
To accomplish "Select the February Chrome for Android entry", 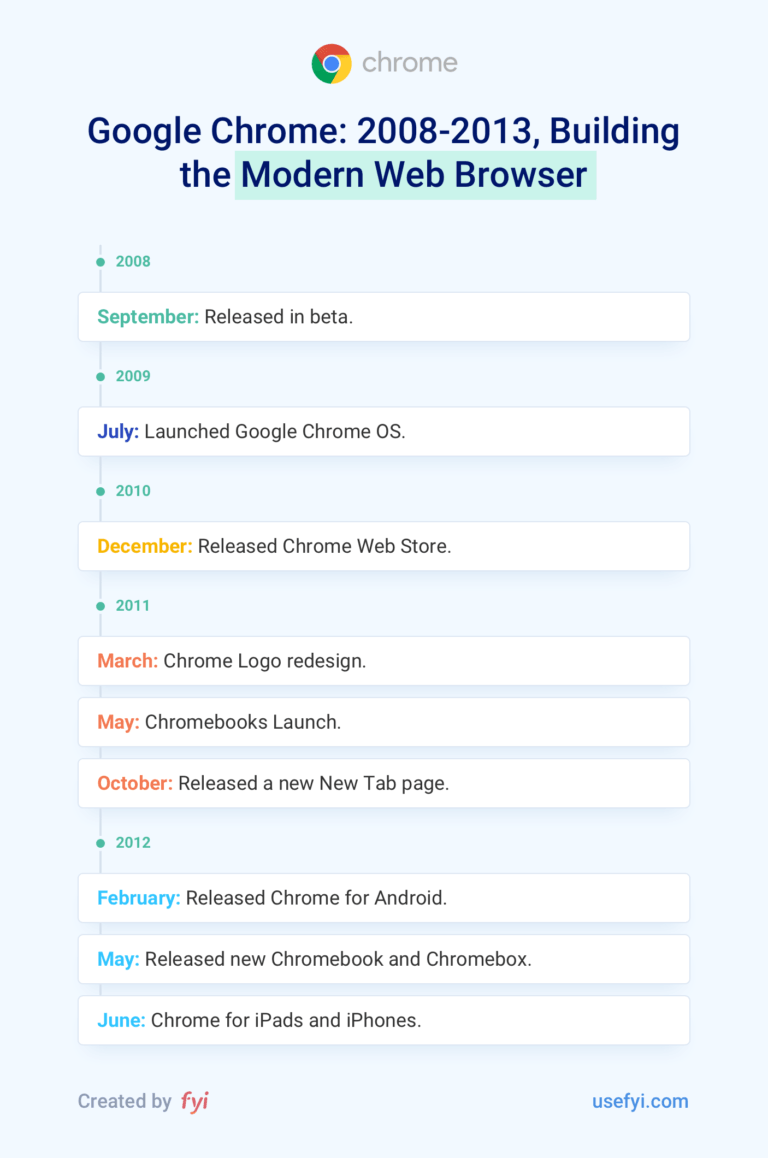I will [x=384, y=898].
